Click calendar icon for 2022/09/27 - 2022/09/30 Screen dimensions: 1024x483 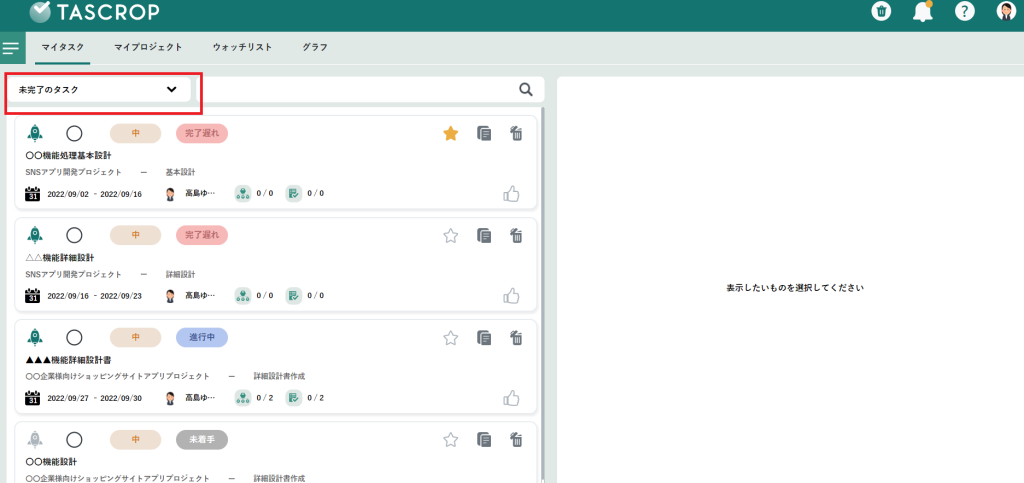(33, 397)
